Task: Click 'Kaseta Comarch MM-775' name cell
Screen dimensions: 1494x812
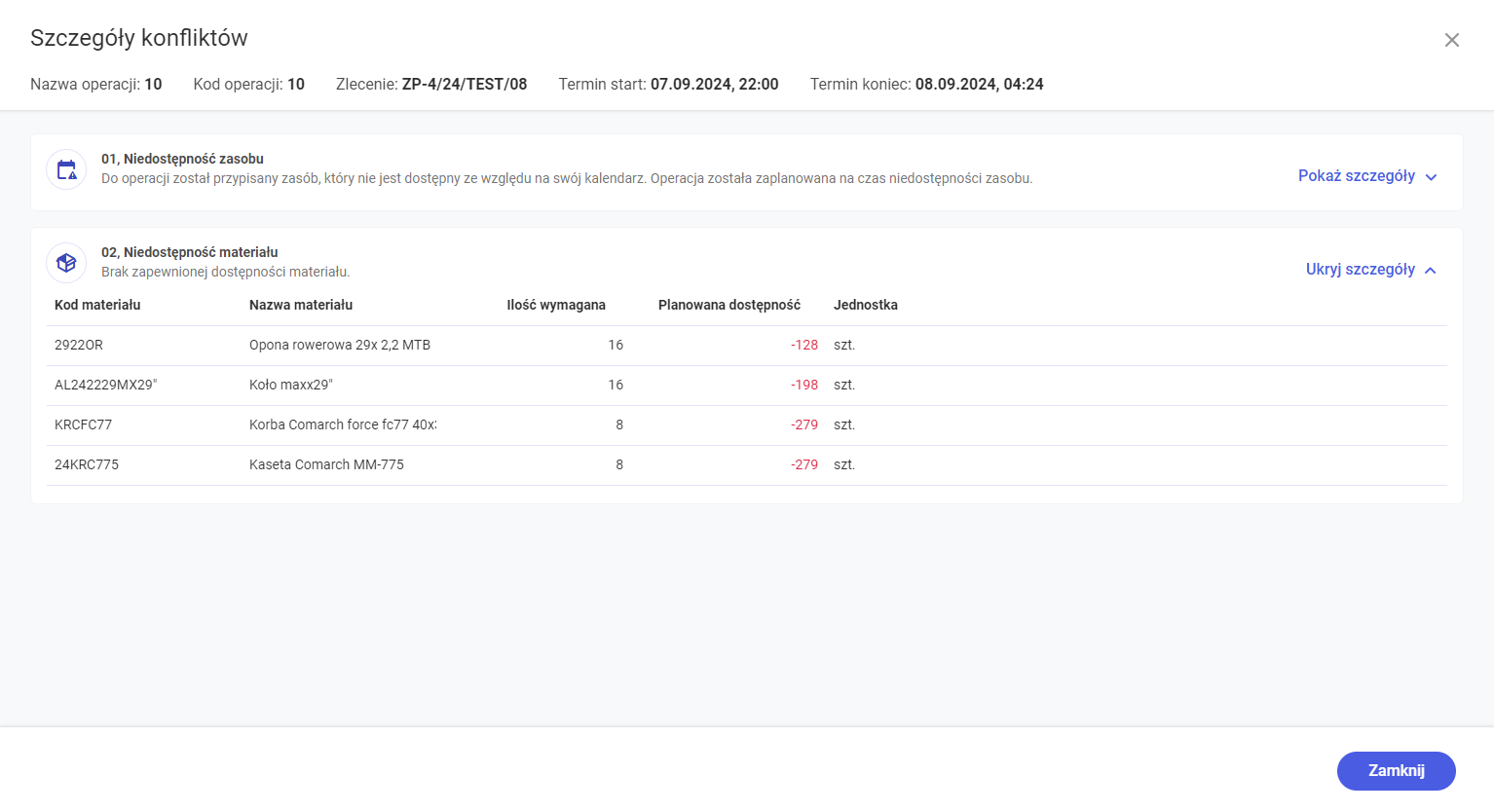Action: click(x=326, y=464)
